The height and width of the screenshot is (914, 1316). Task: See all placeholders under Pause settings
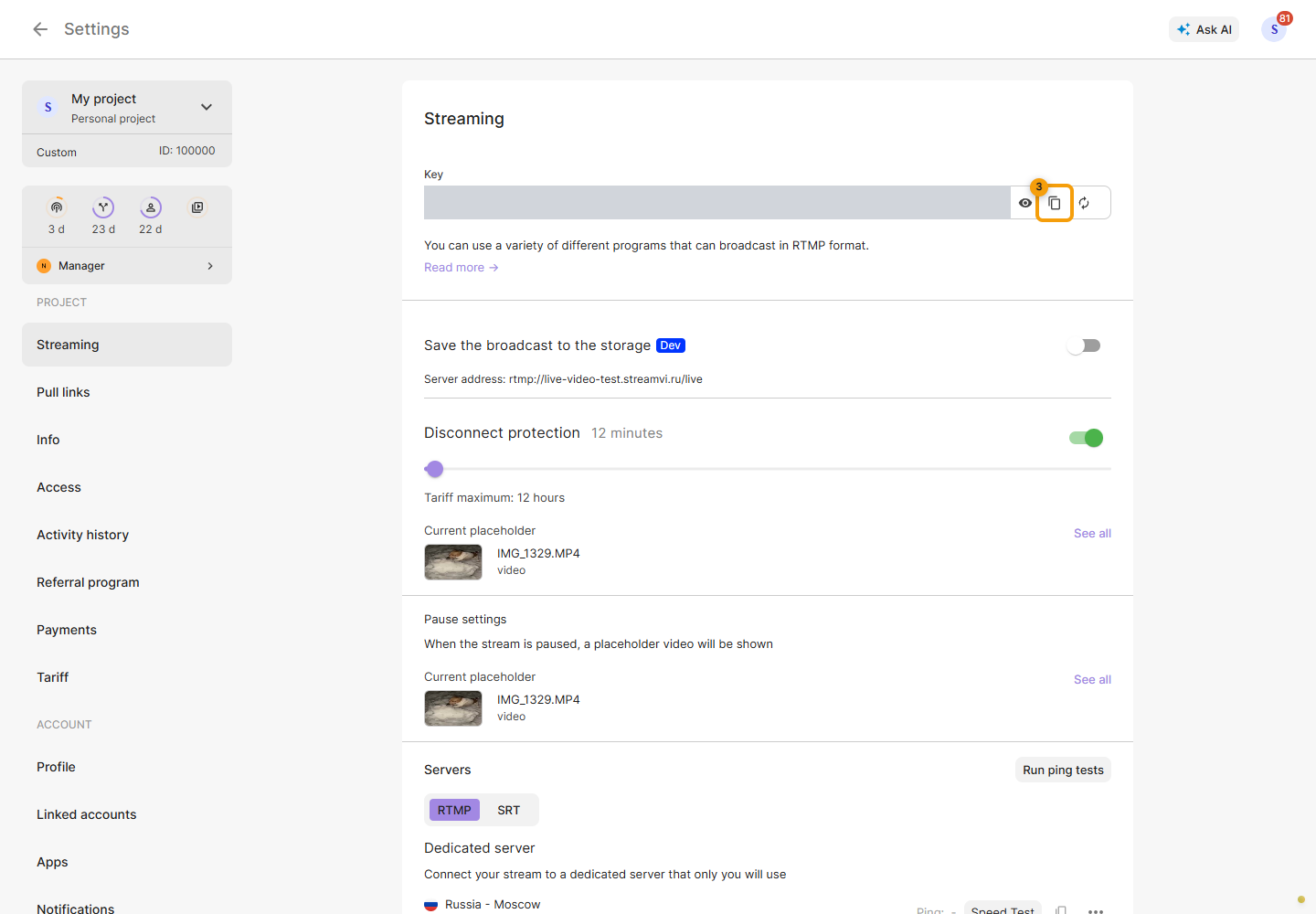point(1092,680)
